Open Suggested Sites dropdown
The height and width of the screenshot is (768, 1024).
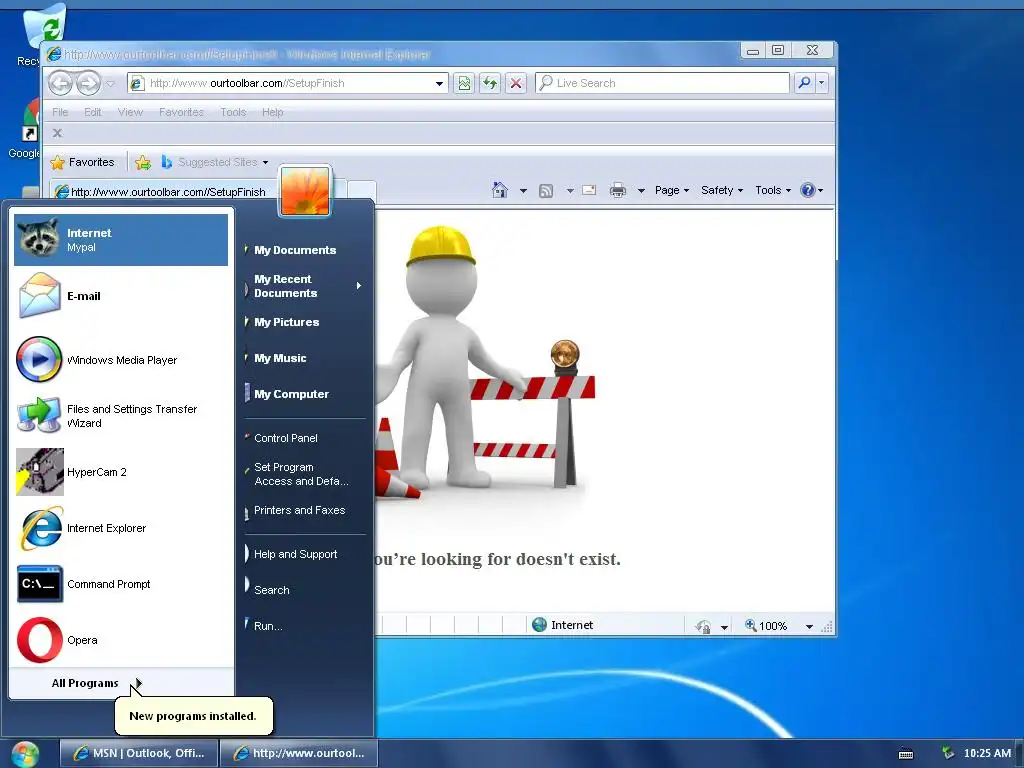click(x=215, y=162)
